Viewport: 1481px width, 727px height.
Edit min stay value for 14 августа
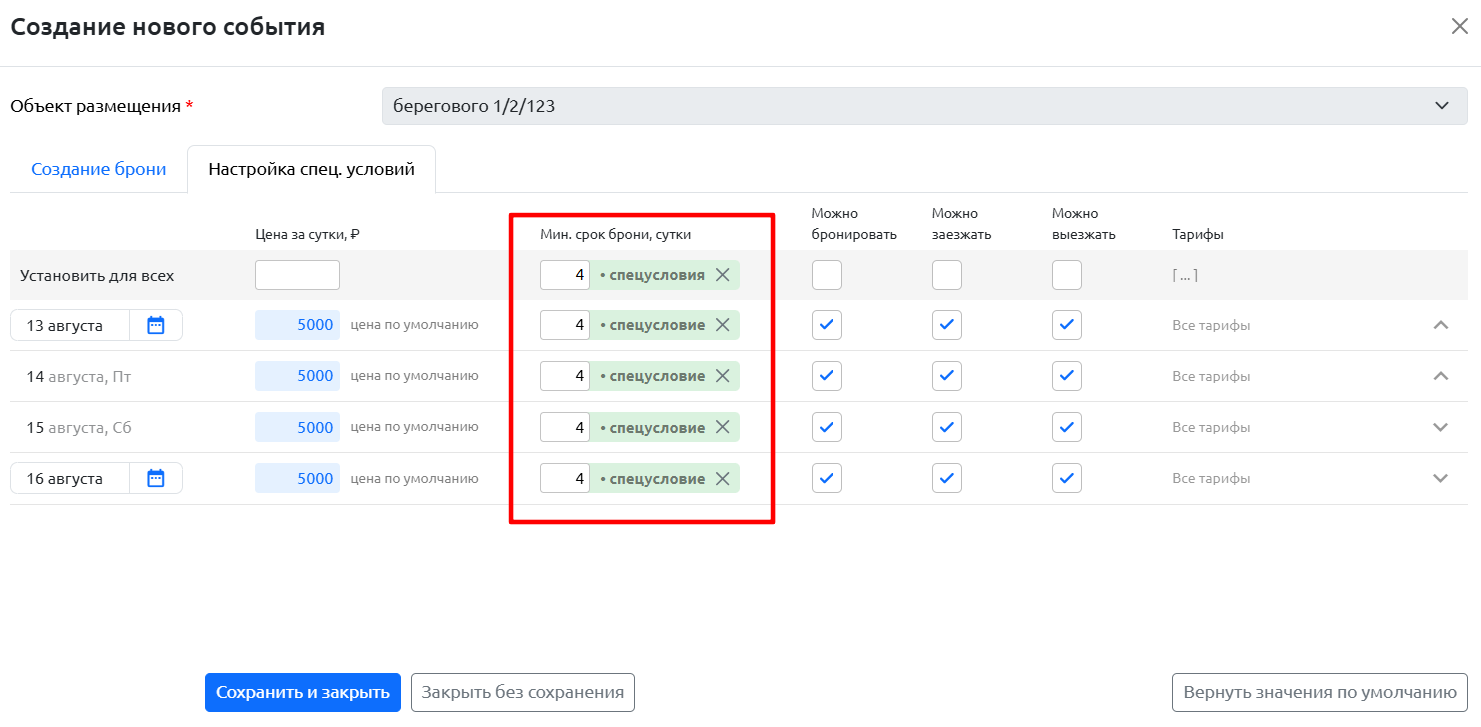click(x=565, y=376)
